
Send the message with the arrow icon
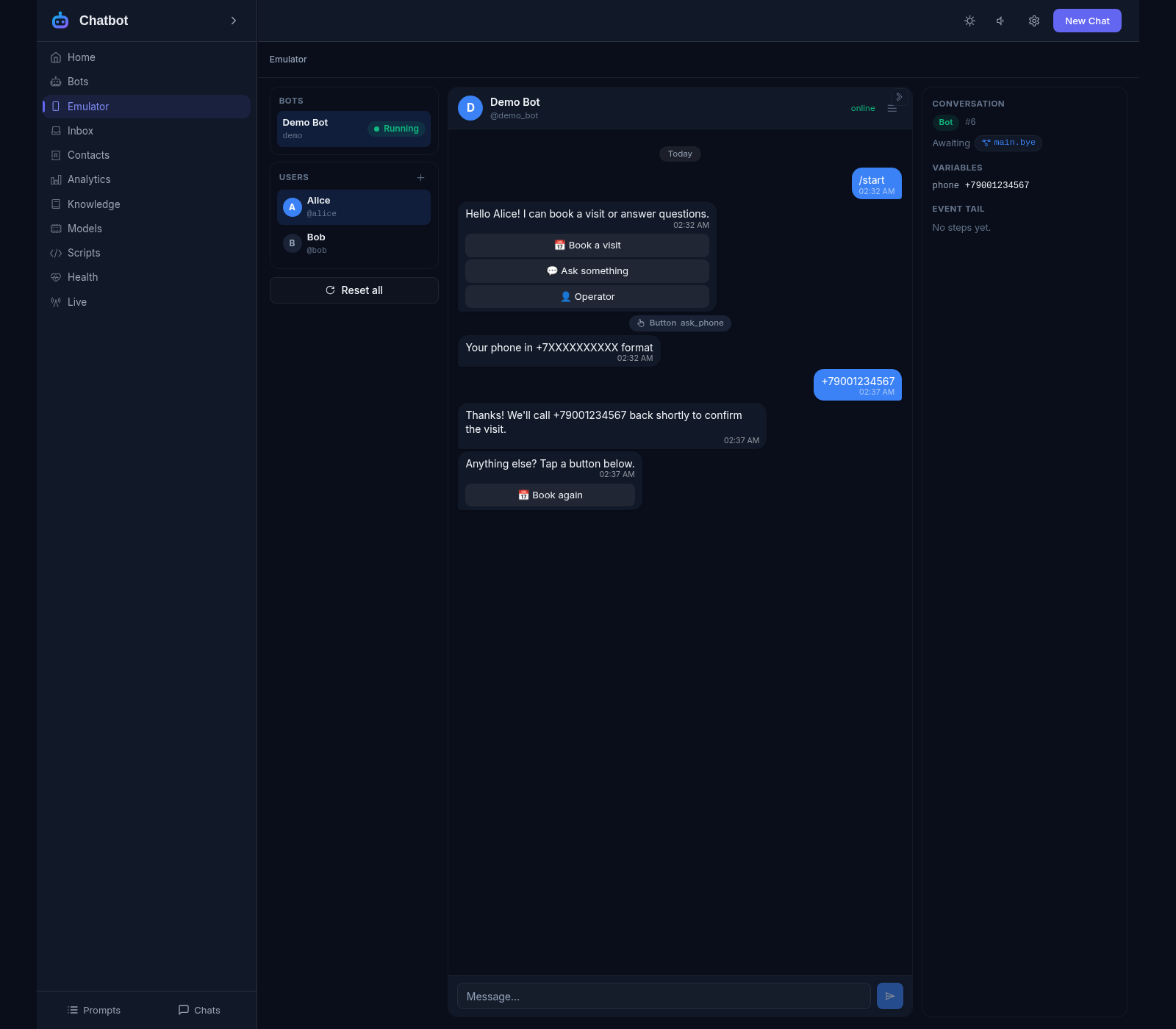[890, 996]
